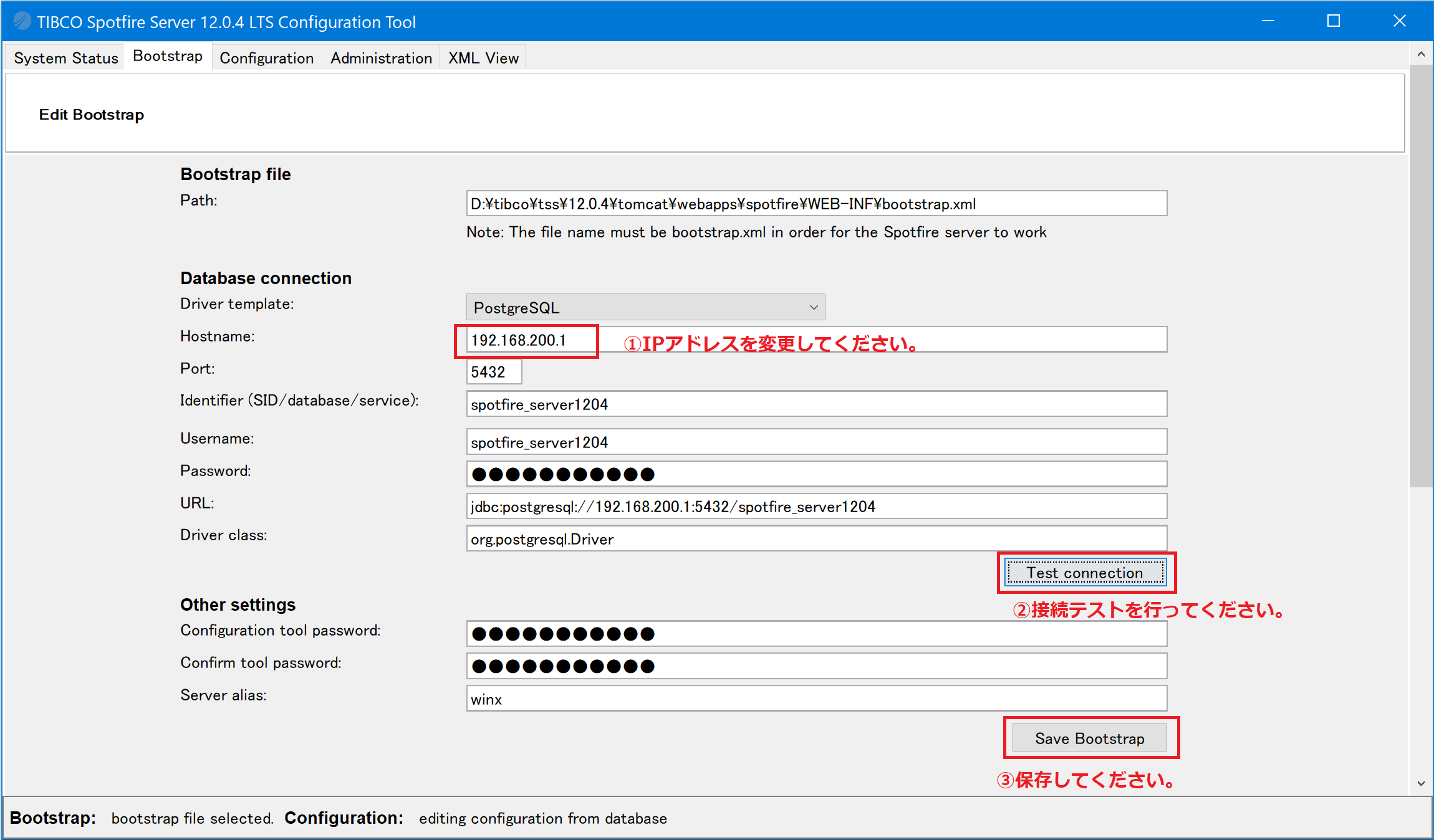Click the TIBCO Spotfire title bar icon
Image resolution: width=1434 pixels, height=840 pixels.
point(22,21)
